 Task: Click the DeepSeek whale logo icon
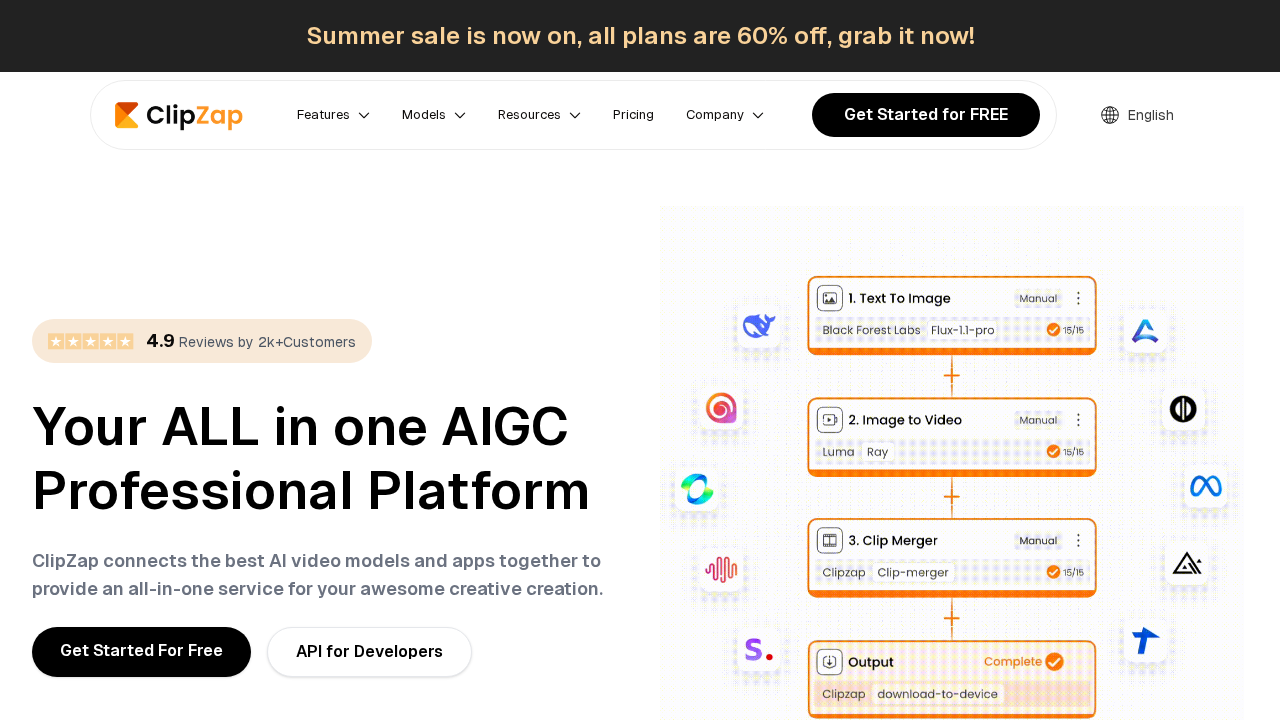tap(759, 325)
